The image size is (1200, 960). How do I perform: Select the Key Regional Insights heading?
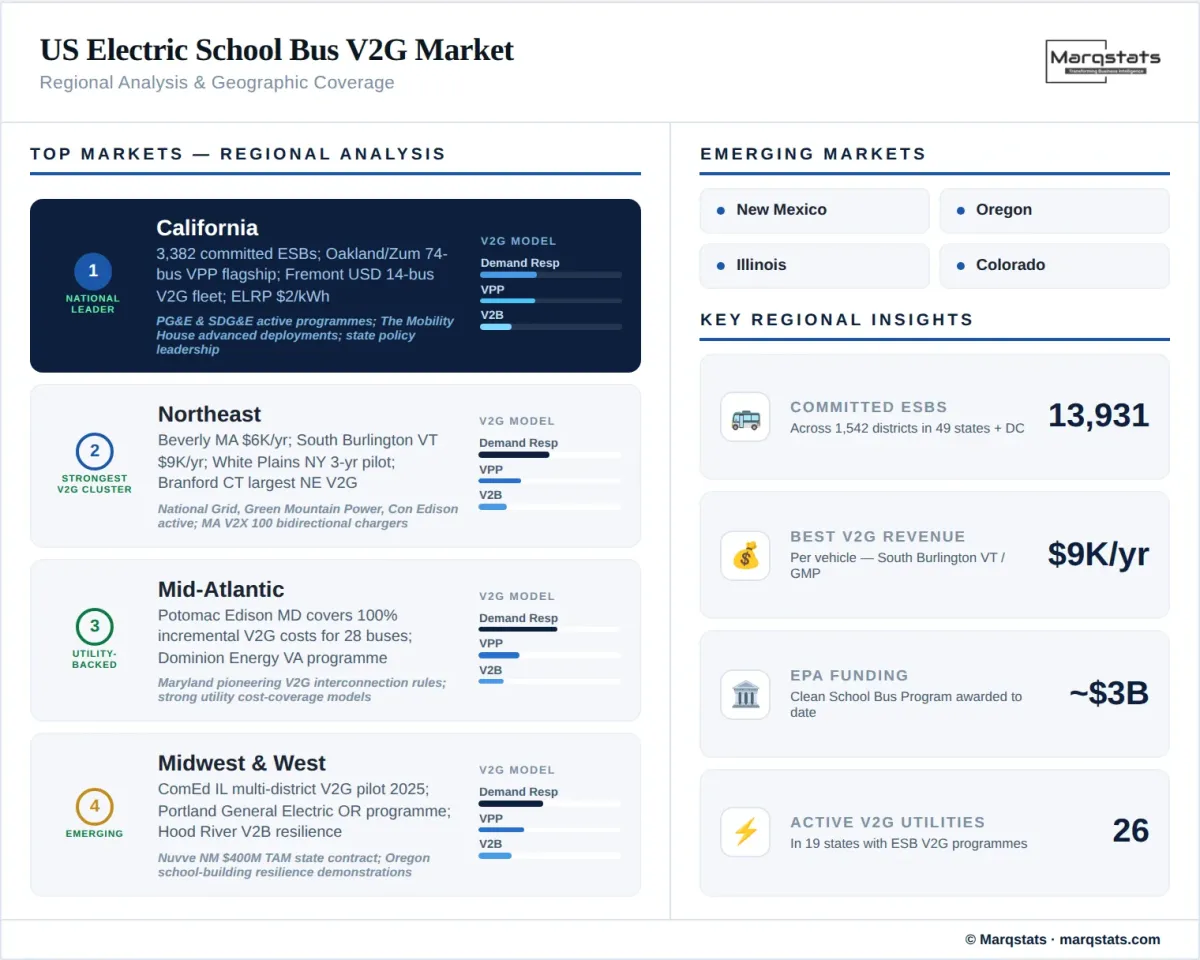coord(835,319)
